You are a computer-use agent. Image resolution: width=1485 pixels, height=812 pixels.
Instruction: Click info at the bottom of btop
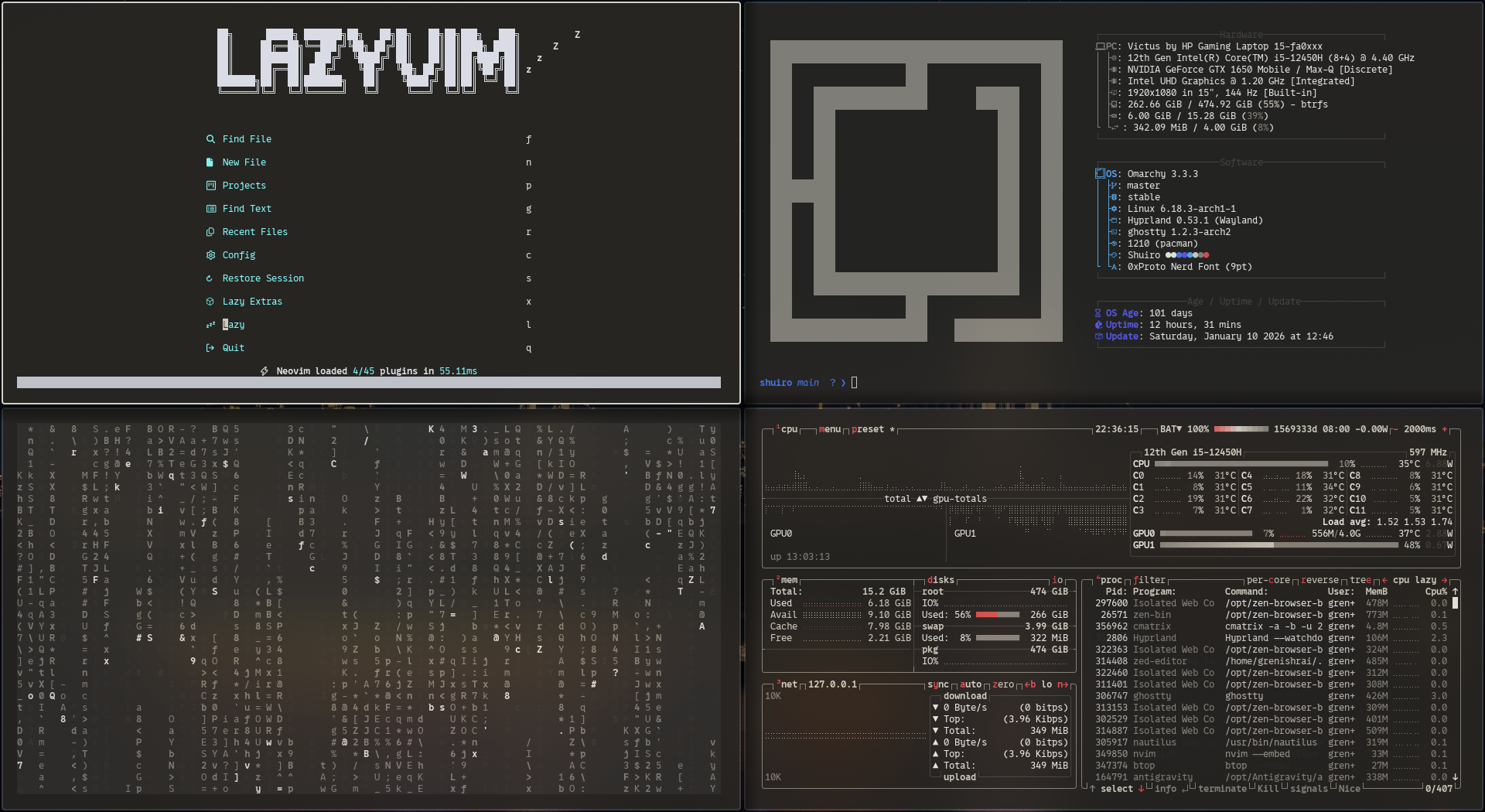pos(1166,789)
